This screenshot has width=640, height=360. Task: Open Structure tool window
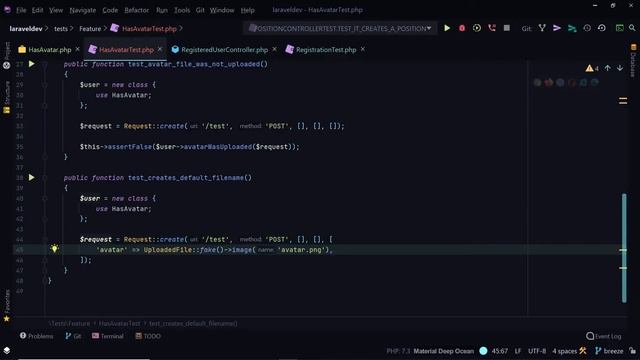(x=7, y=97)
